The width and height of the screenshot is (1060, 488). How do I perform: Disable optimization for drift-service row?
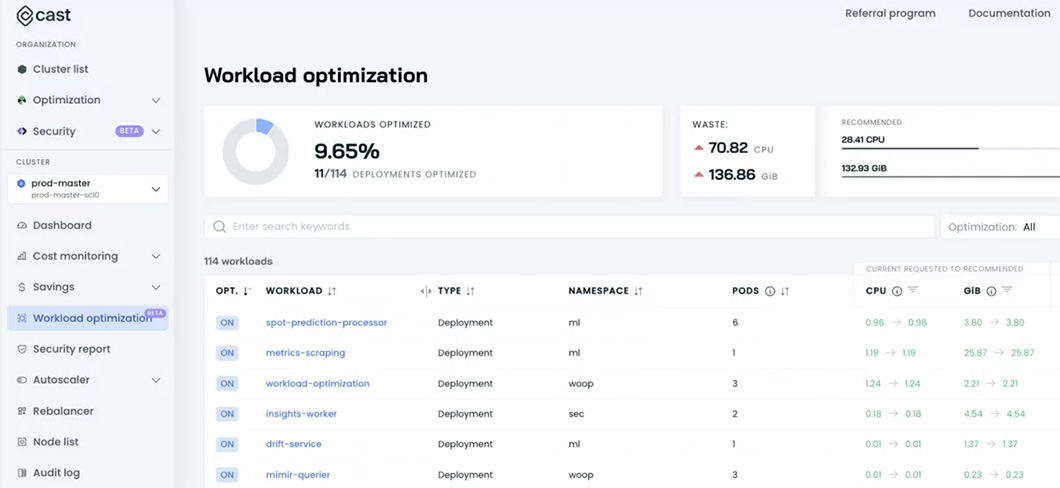[227, 444]
